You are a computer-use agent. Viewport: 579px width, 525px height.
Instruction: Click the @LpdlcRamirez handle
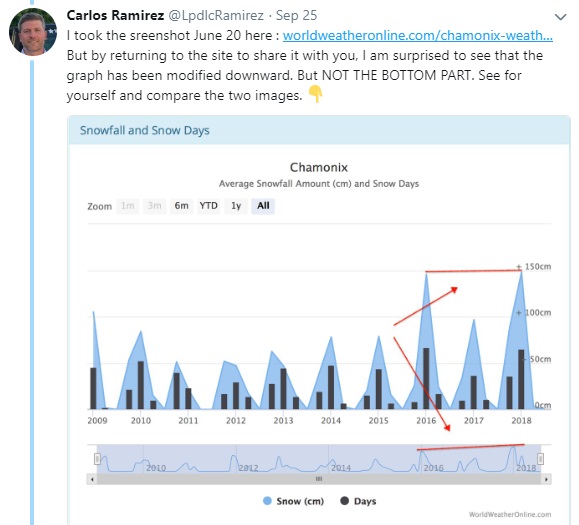click(216, 15)
